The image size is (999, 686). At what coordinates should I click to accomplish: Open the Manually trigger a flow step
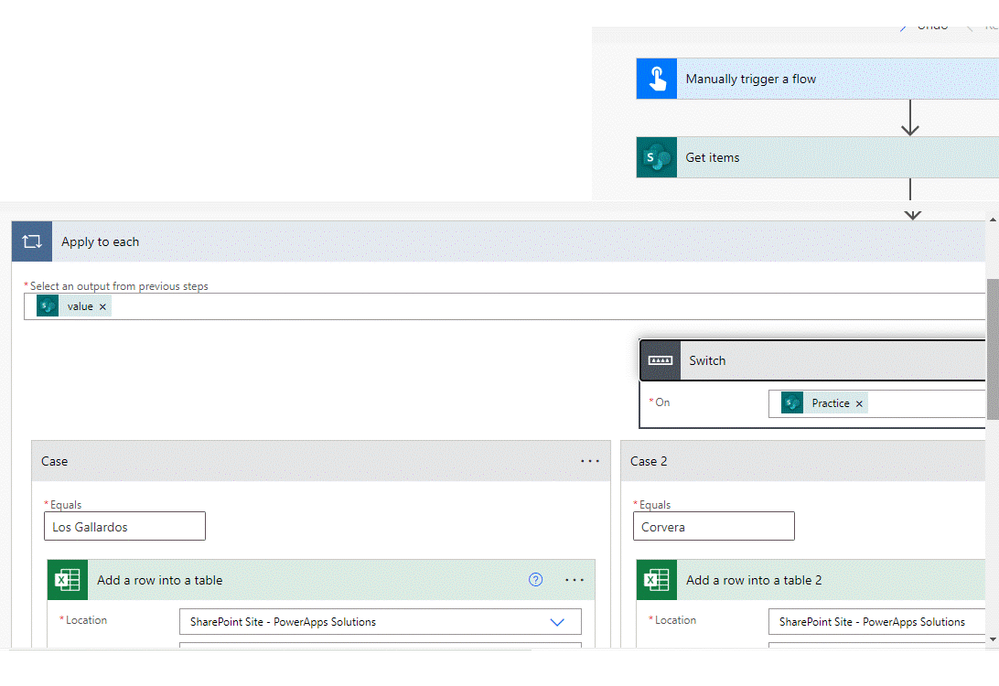click(x=817, y=79)
